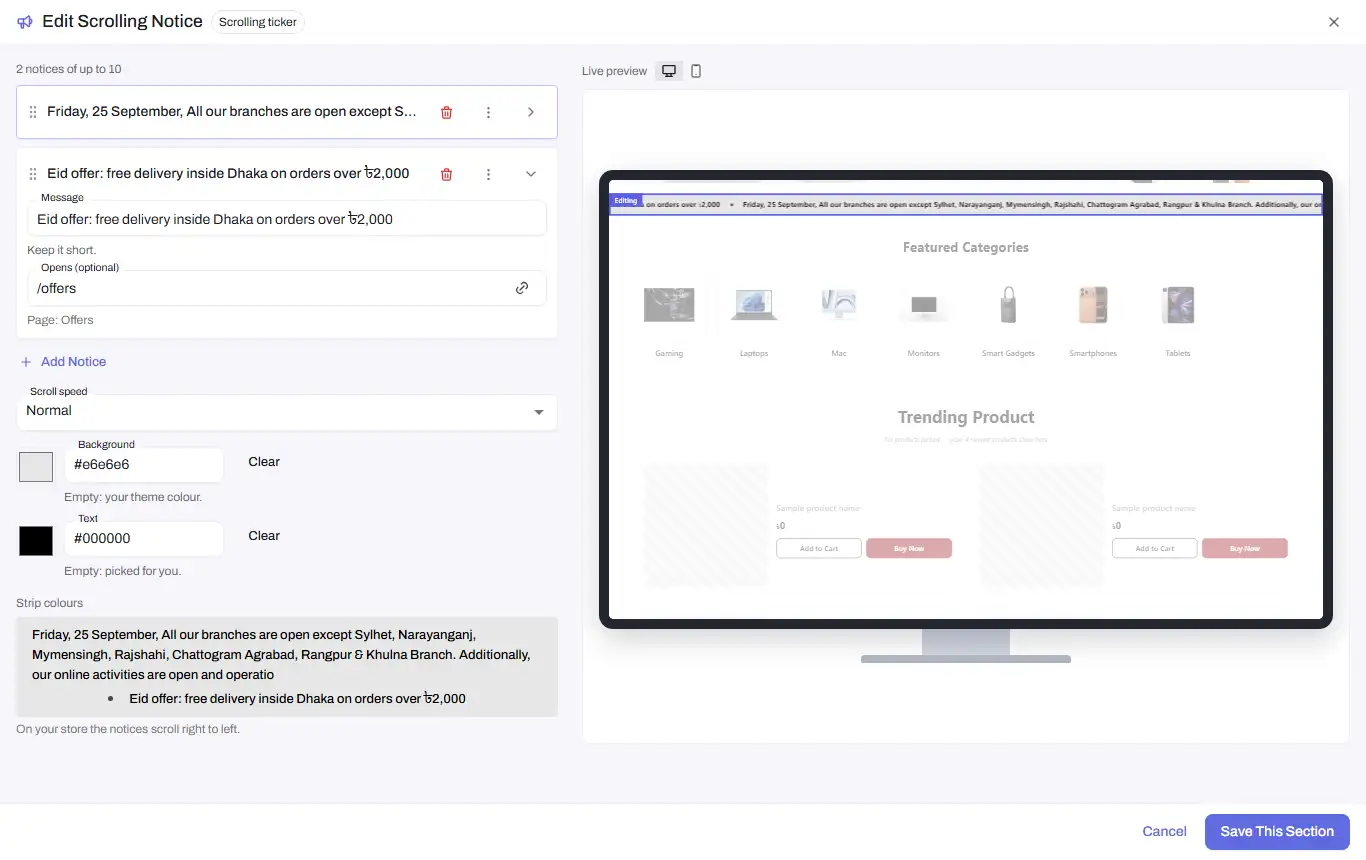
Task: Click the "Page: Offers" text
Action: pyautogui.click(x=60, y=320)
